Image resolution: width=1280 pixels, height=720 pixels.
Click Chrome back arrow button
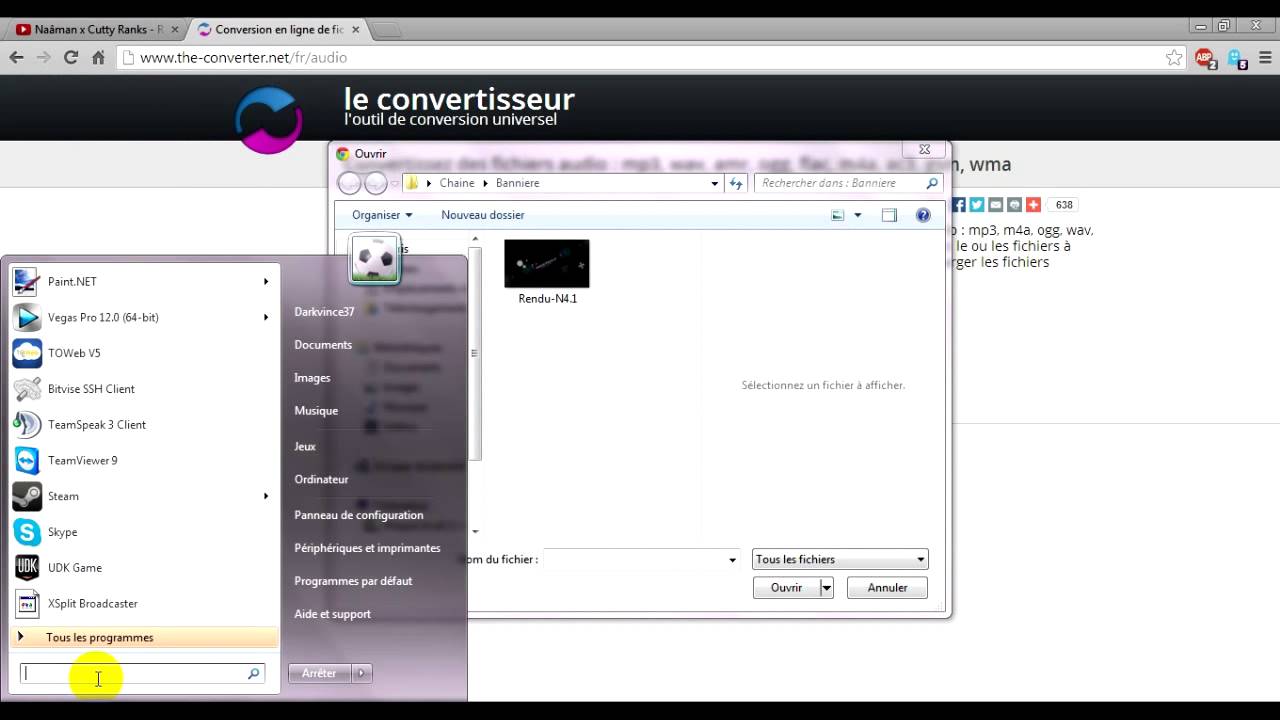pyautogui.click(x=17, y=58)
